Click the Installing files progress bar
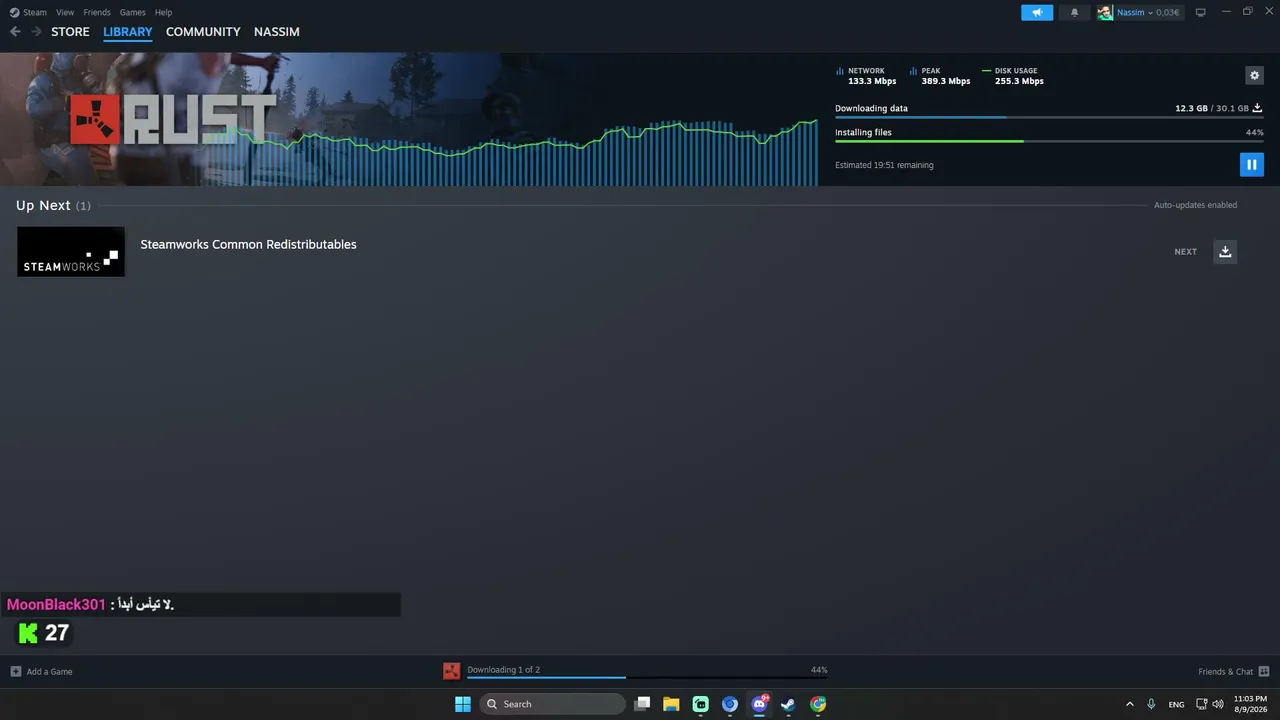Screen dimensions: 1280x720 [x=1049, y=141]
